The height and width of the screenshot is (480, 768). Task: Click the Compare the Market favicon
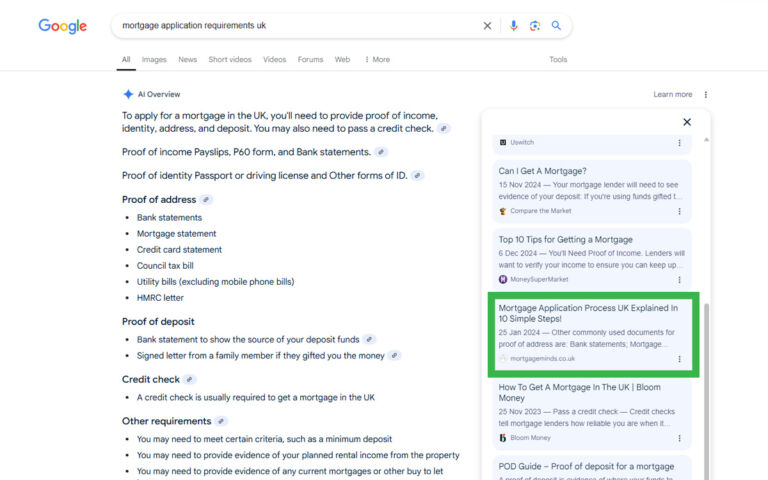pos(503,211)
